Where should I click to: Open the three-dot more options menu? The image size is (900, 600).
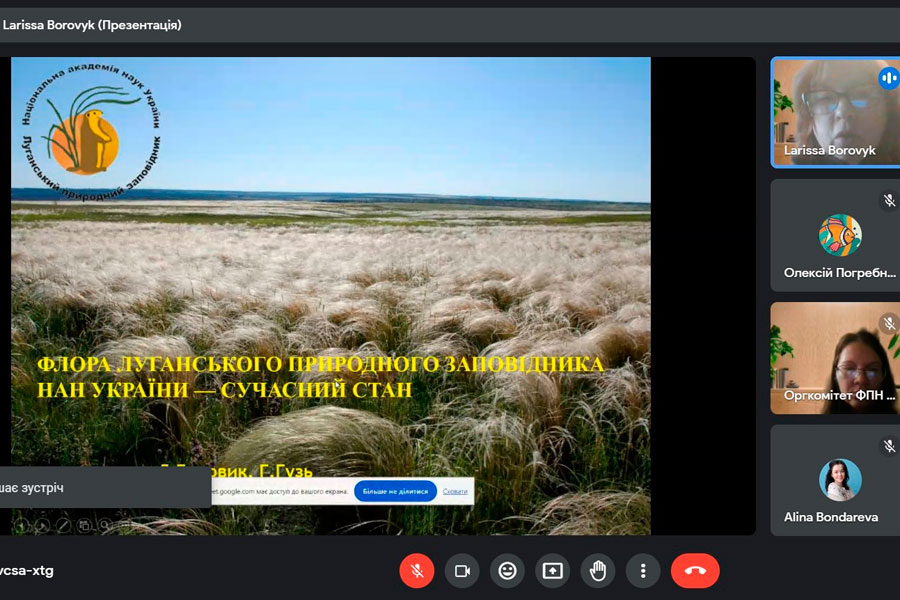643,571
